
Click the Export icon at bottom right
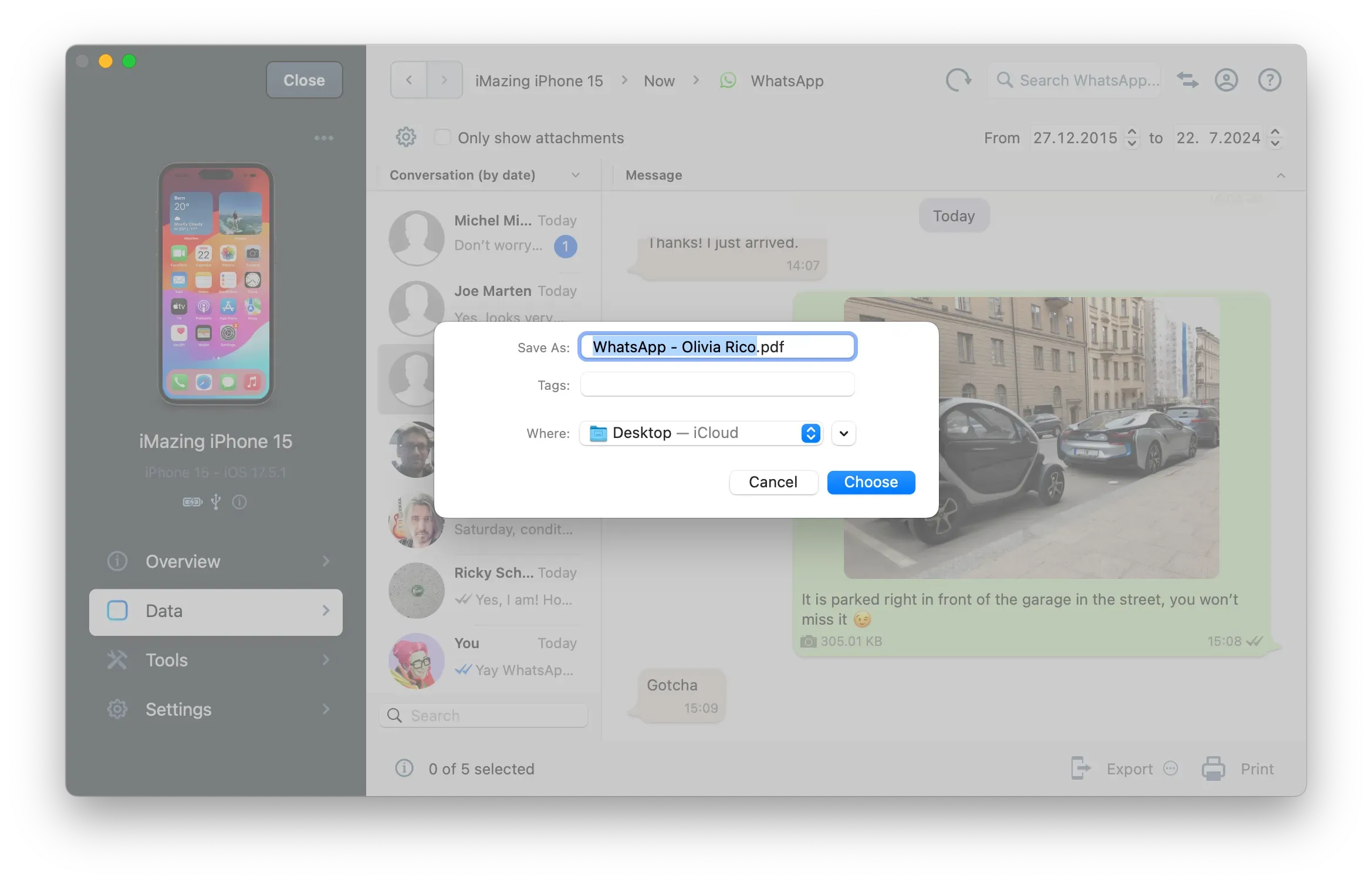coord(1080,768)
